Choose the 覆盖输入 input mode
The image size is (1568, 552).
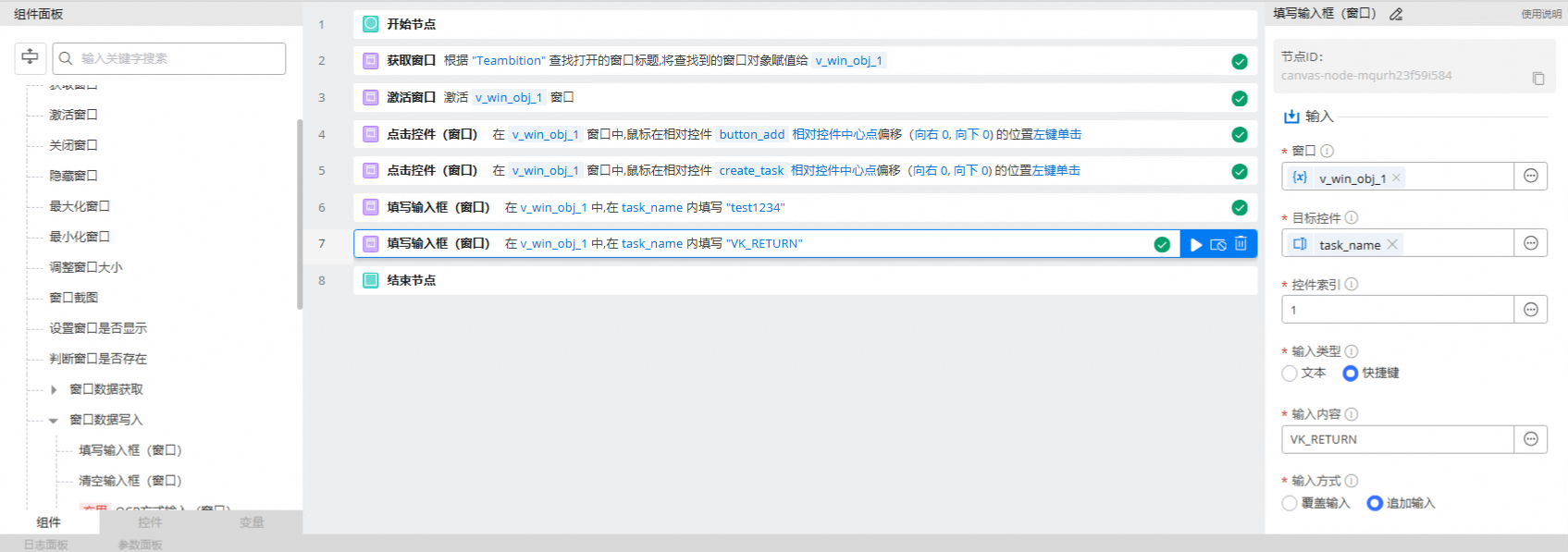coord(1290,503)
